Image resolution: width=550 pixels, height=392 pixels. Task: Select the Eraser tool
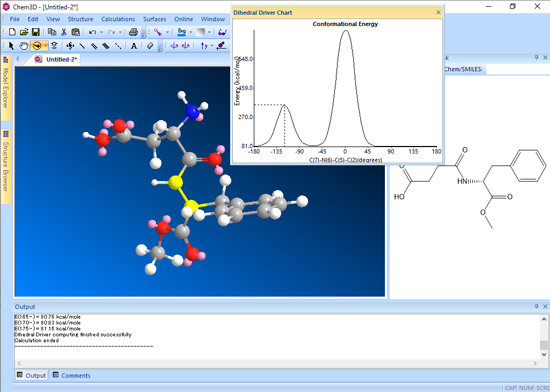pos(150,46)
